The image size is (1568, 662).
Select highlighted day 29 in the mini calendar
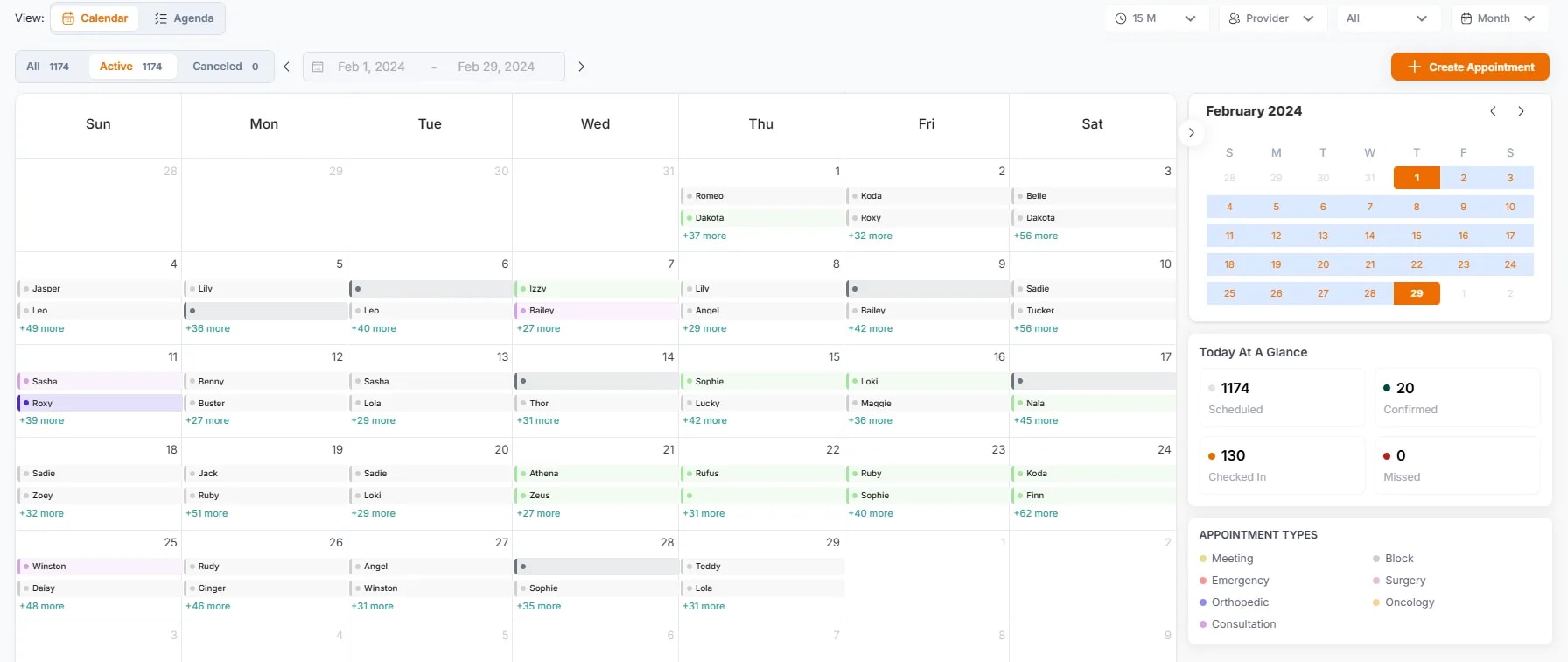(x=1417, y=293)
